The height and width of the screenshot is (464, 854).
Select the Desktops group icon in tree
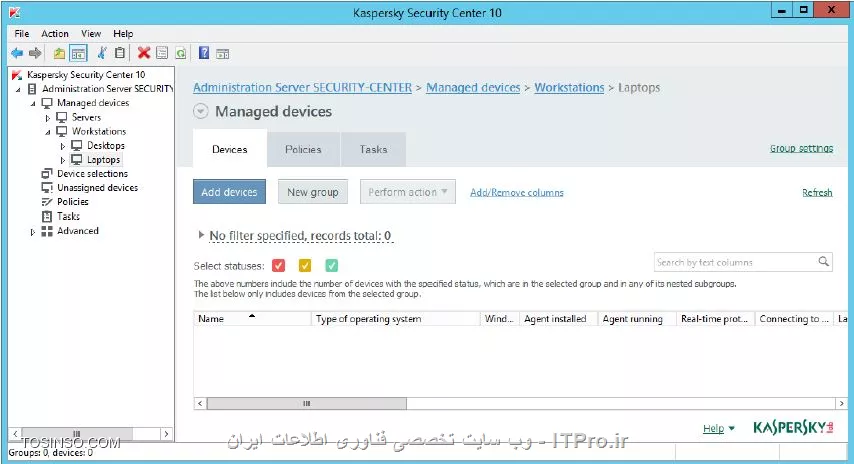[77, 145]
